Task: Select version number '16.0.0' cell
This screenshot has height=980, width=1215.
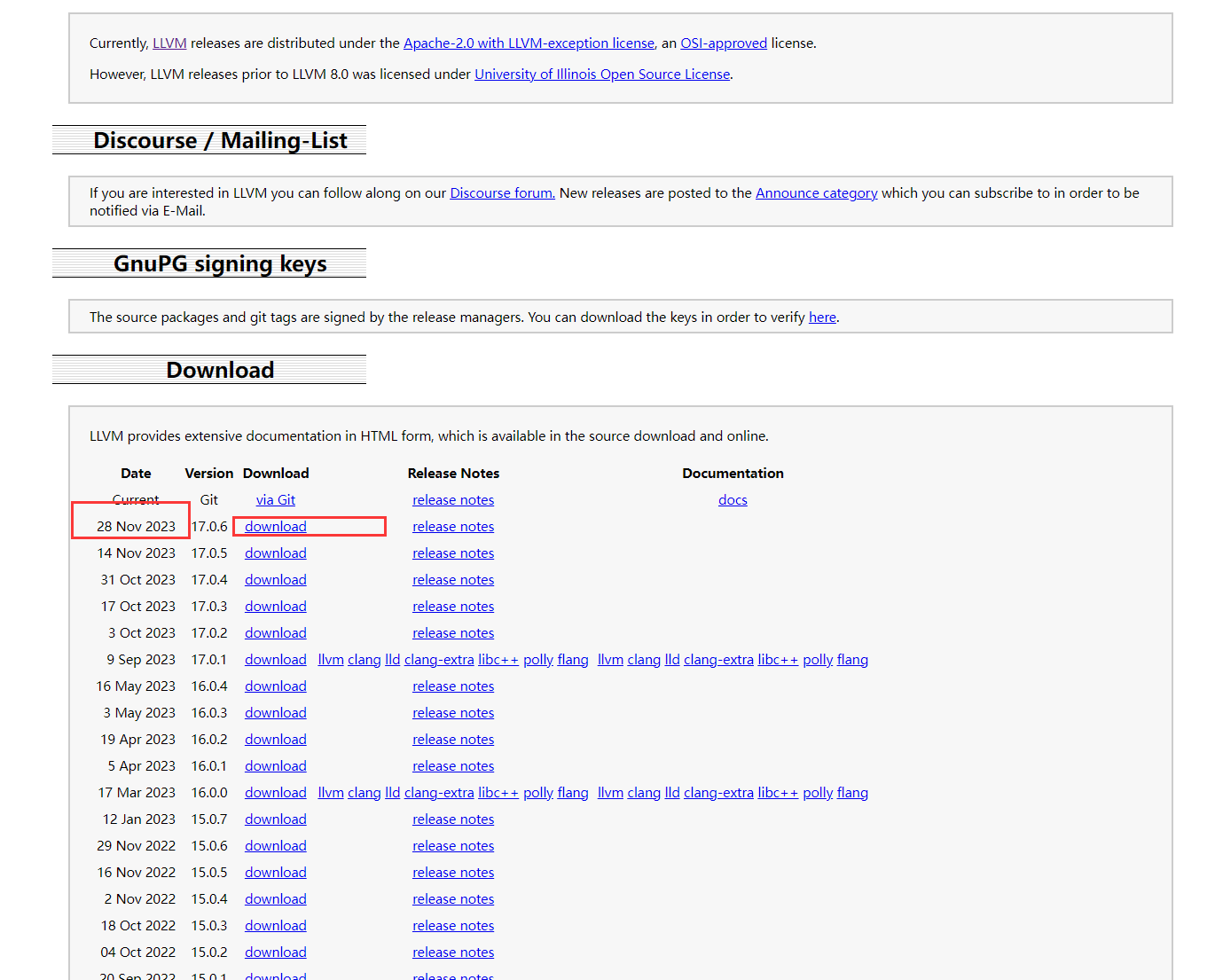Action: (209, 793)
